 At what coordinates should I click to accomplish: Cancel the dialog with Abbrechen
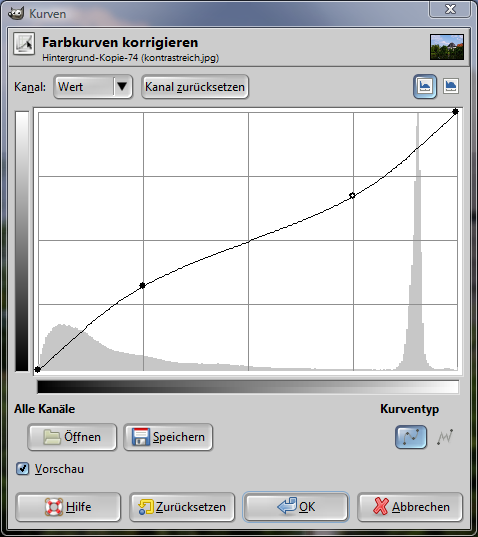point(410,507)
